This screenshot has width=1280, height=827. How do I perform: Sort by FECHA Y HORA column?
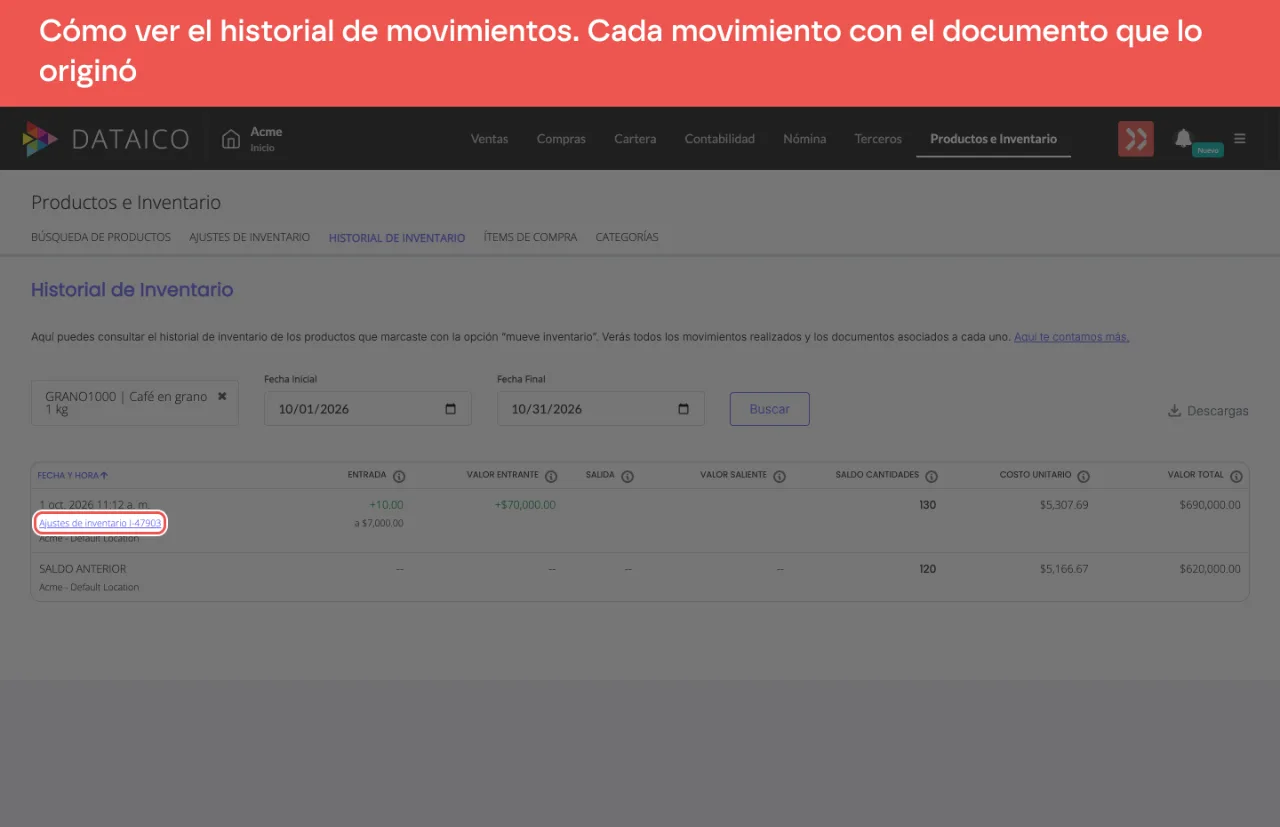[x=73, y=475]
